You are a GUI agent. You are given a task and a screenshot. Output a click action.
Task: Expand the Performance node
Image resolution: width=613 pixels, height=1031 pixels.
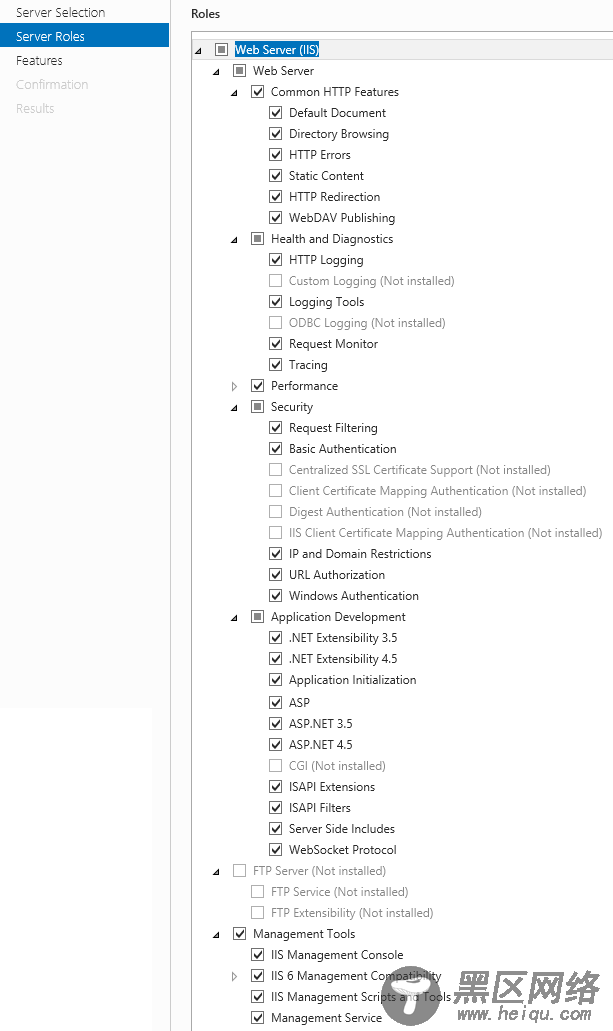(235, 386)
